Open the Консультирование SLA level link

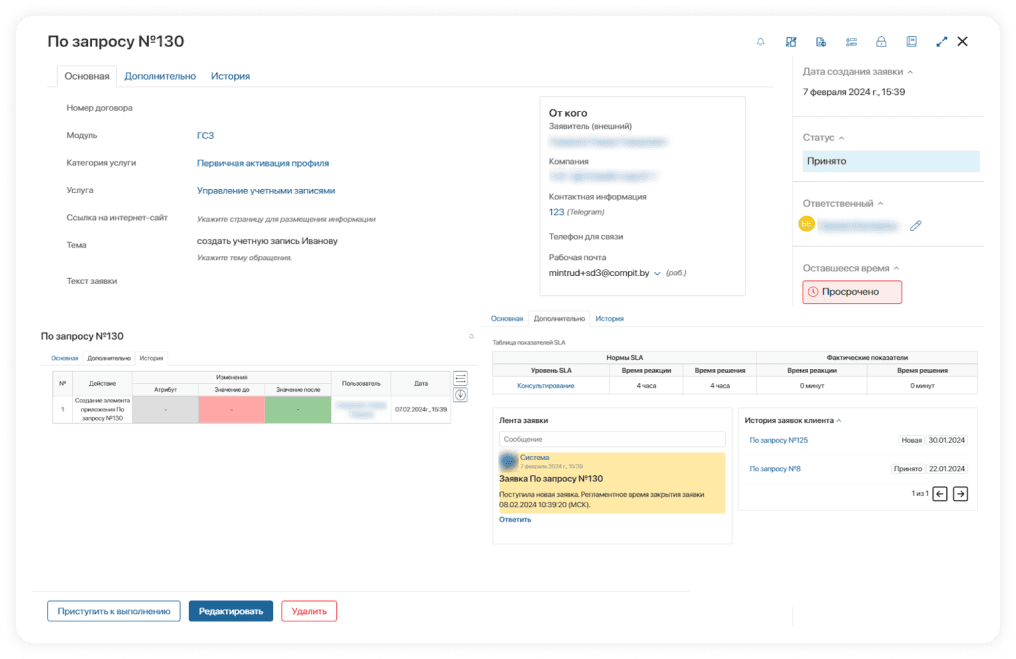click(x=546, y=386)
